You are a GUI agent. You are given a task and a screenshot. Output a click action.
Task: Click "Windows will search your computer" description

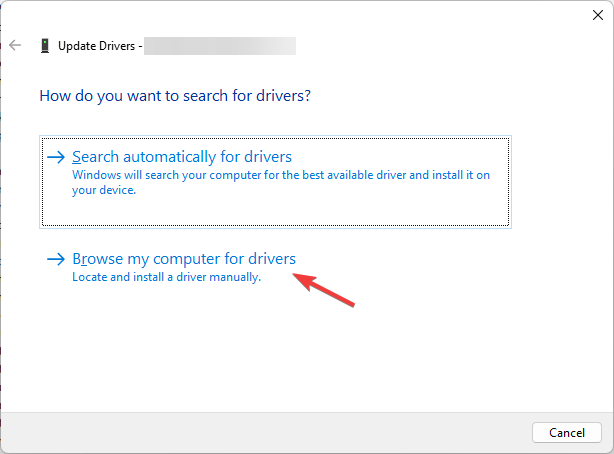click(281, 183)
